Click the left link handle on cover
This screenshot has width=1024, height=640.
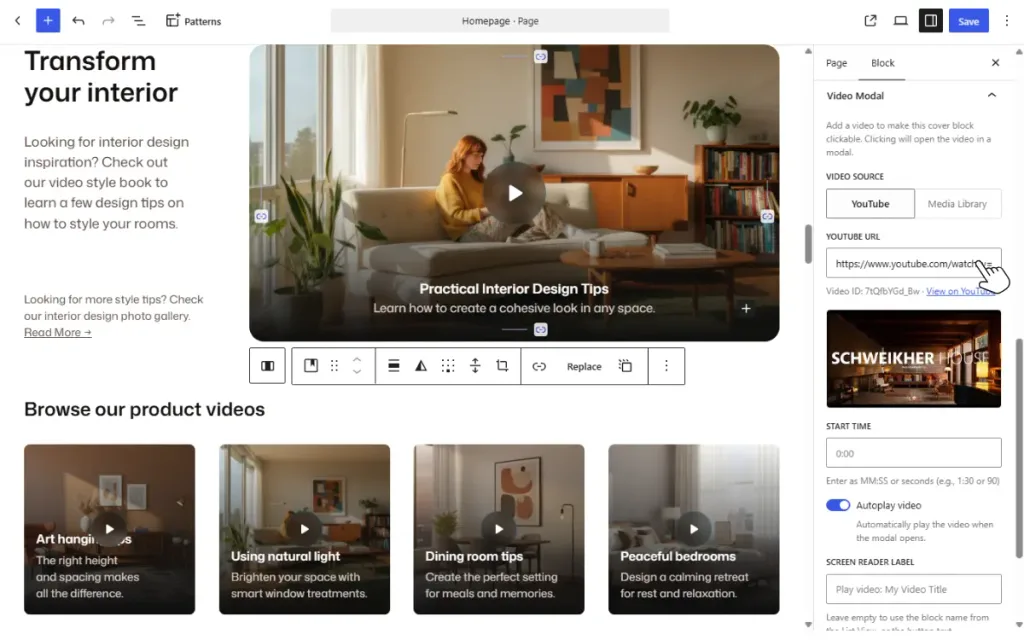261,216
